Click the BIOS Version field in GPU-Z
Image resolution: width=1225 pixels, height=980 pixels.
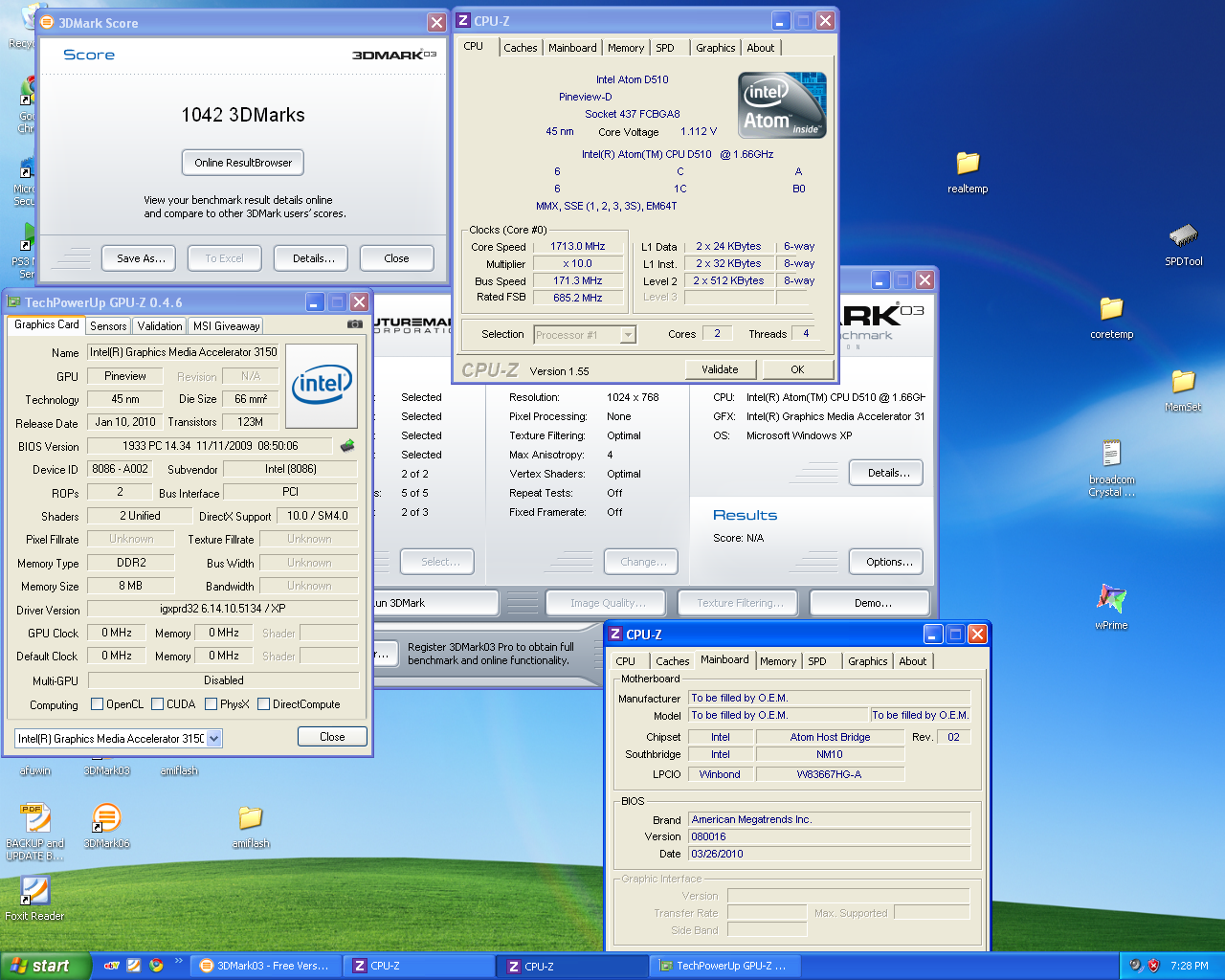click(x=210, y=446)
